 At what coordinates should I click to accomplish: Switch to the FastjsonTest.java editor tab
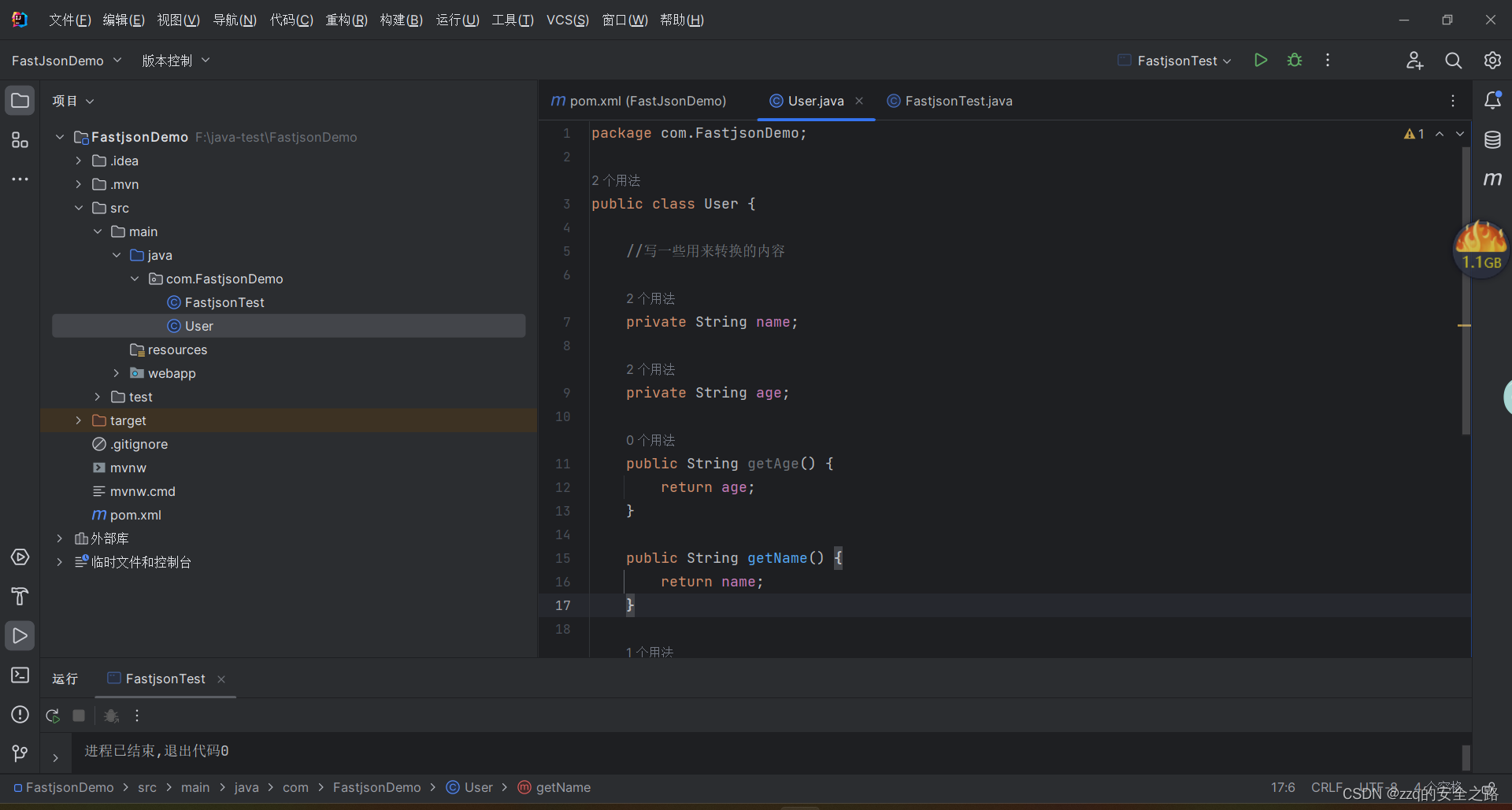coord(950,101)
